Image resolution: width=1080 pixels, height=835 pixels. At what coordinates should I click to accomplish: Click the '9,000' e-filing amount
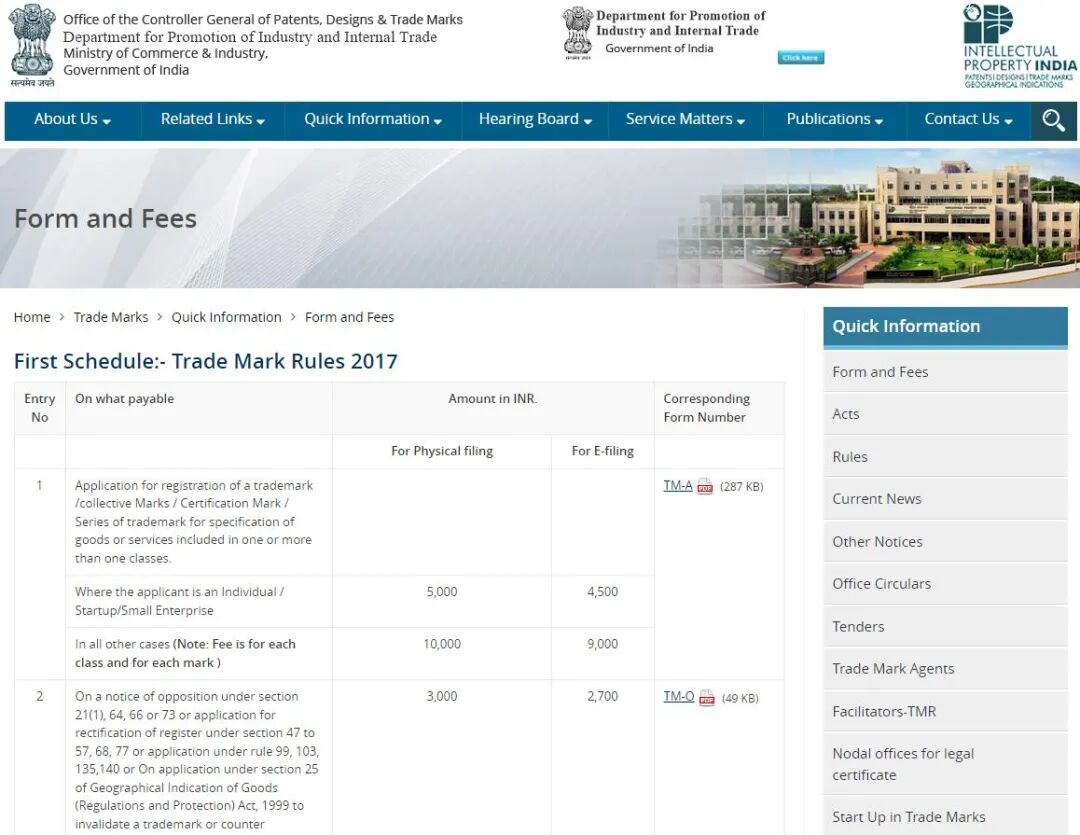[x=603, y=644]
